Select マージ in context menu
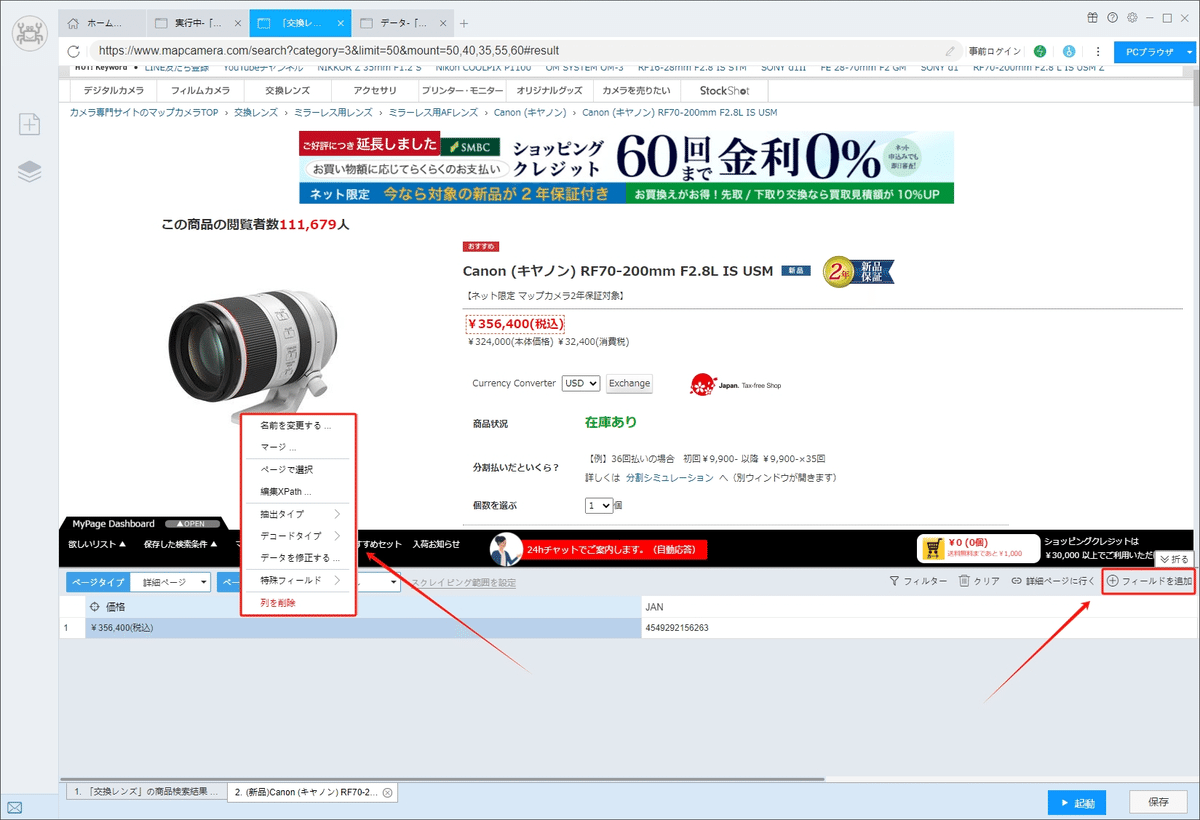1200x820 pixels. pos(278,447)
